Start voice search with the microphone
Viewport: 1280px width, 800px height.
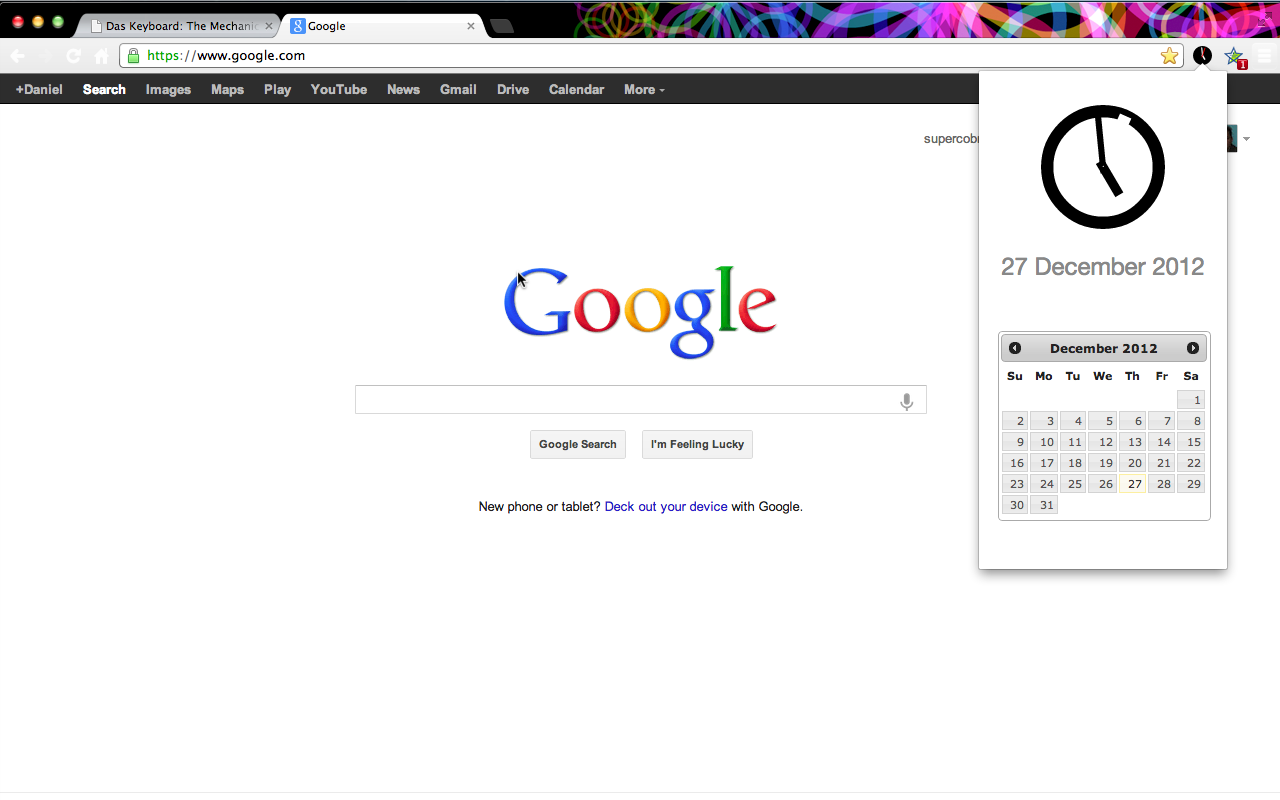point(907,401)
